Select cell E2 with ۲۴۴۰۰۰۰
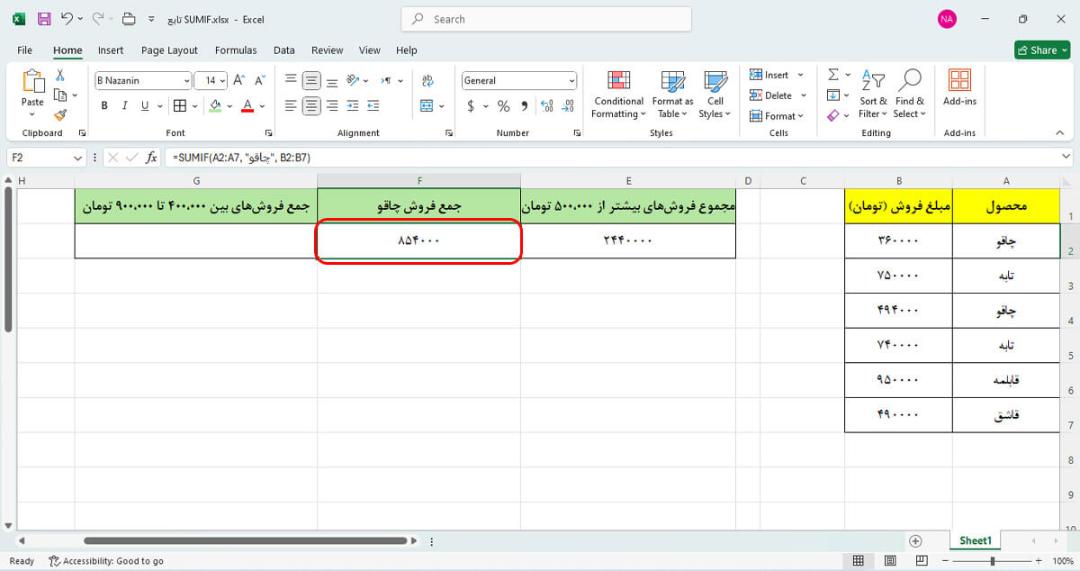The height and width of the screenshot is (571, 1080). pyautogui.click(x=628, y=241)
